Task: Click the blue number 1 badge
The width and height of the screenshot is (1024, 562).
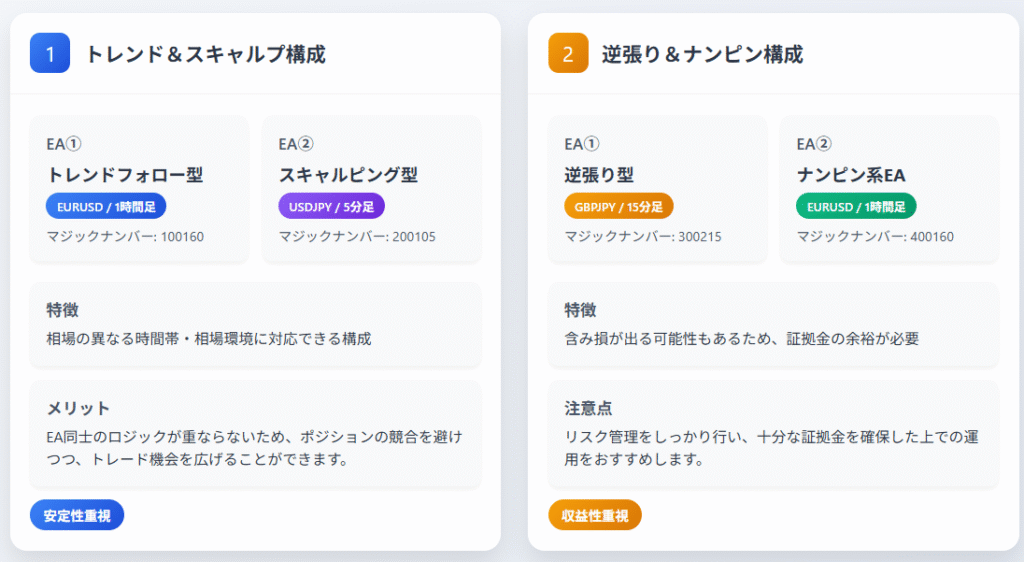Action: pos(50,53)
